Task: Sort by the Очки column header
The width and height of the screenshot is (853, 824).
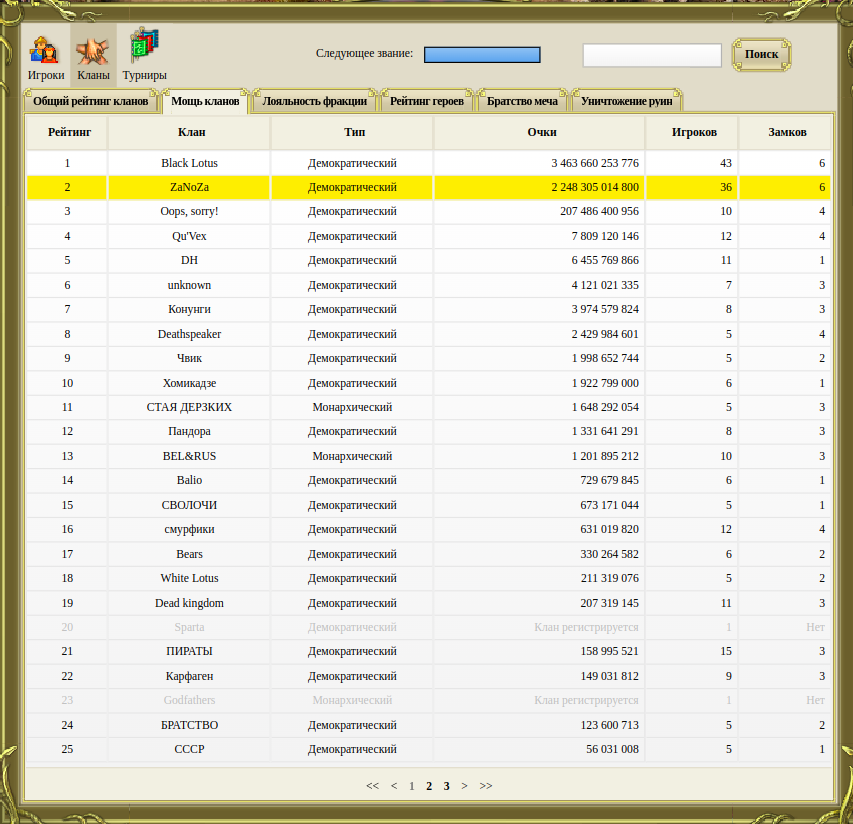Action: click(x=541, y=132)
